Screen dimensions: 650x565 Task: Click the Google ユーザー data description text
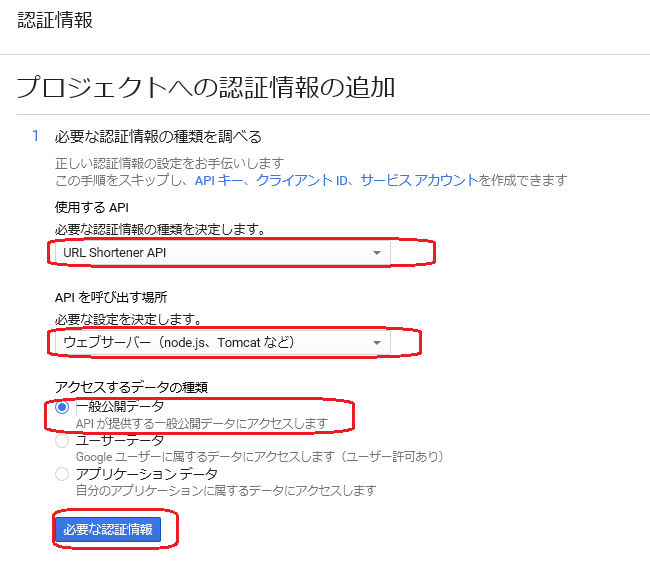pyautogui.click(x=260, y=456)
